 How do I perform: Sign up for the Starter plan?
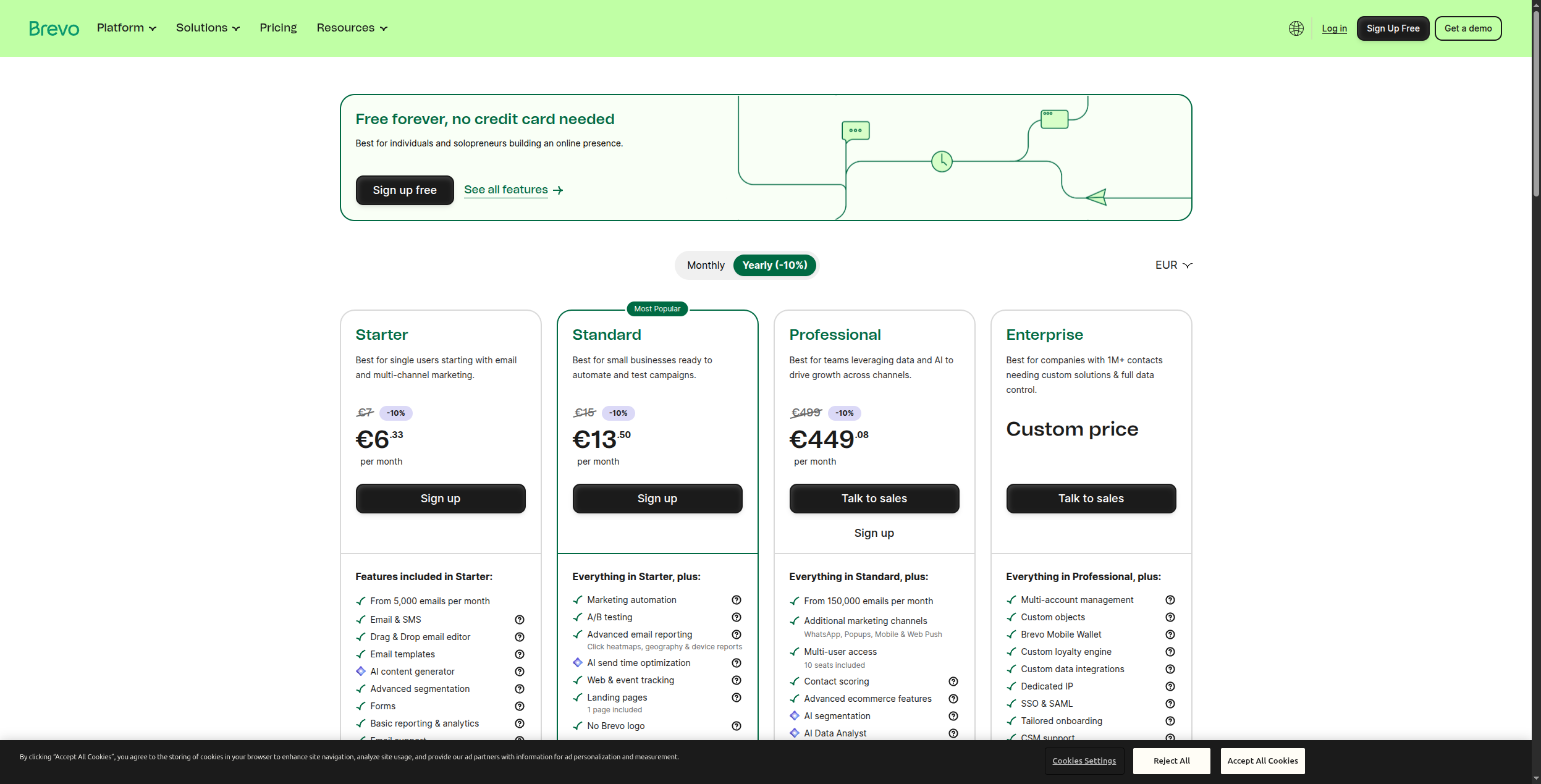441,499
